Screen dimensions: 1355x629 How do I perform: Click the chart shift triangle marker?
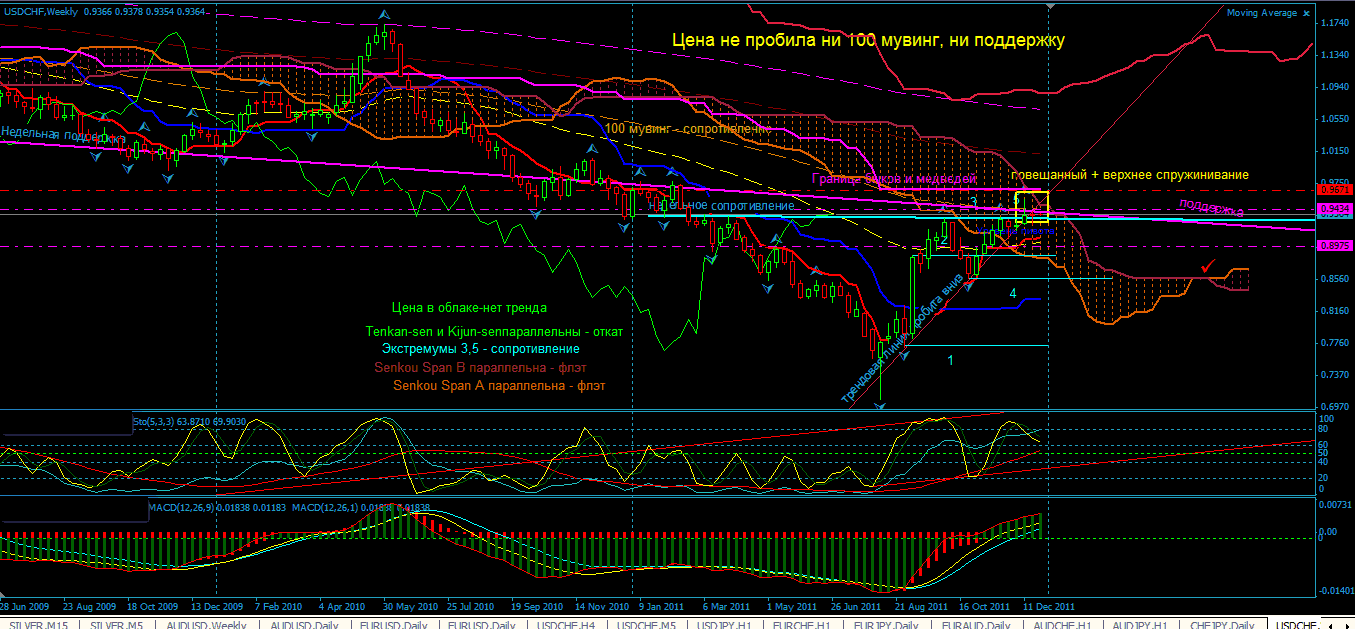point(1049,6)
